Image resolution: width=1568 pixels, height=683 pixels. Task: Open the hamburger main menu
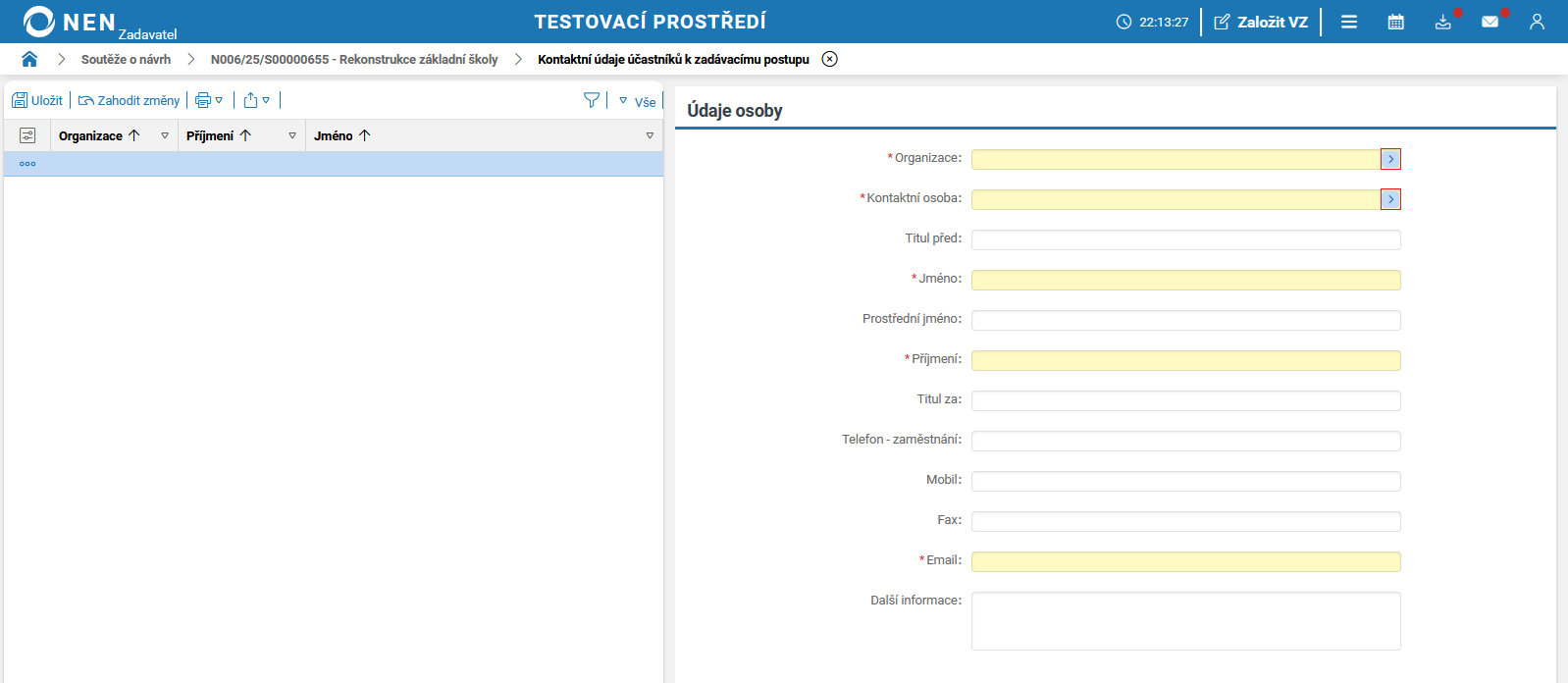coord(1349,22)
